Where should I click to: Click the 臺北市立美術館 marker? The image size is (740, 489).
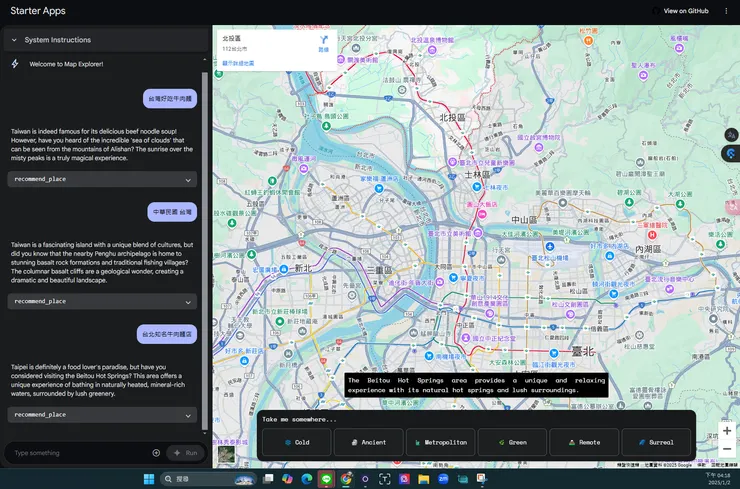478,233
